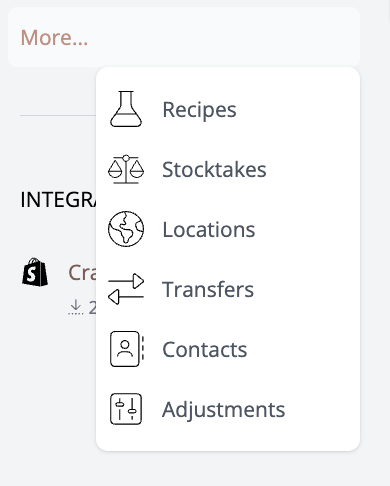The width and height of the screenshot is (390, 486).
Task: Collapse the More... dropdown
Action: click(x=54, y=37)
